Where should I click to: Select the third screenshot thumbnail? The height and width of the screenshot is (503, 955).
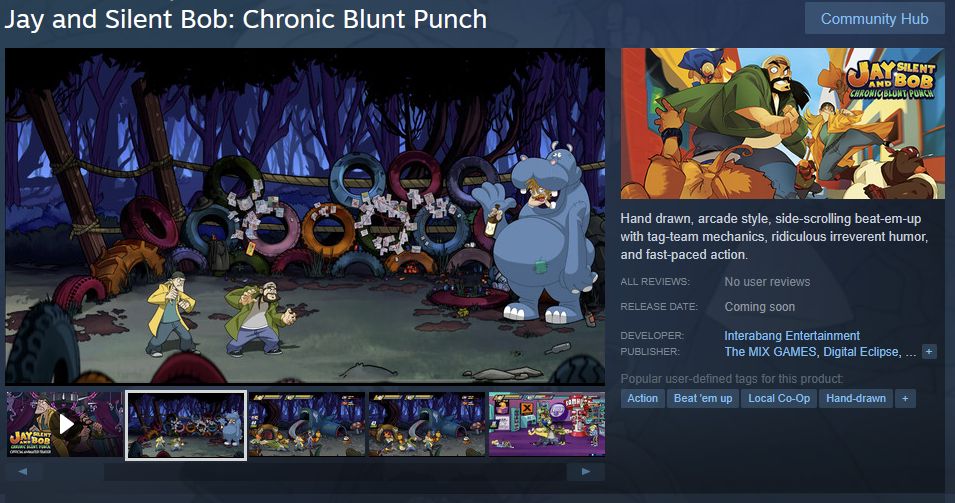click(306, 424)
